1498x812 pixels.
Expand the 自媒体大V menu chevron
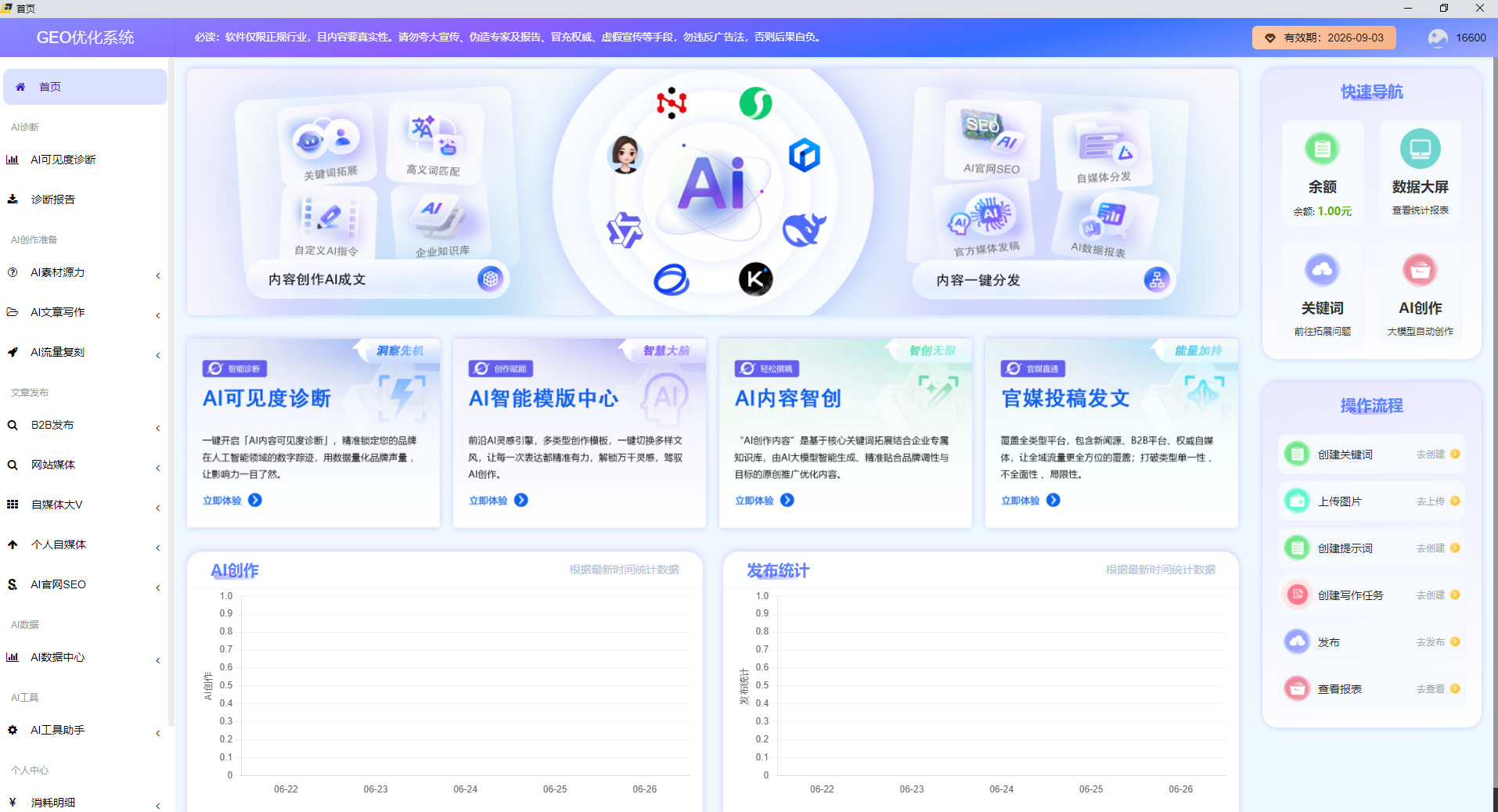(158, 507)
